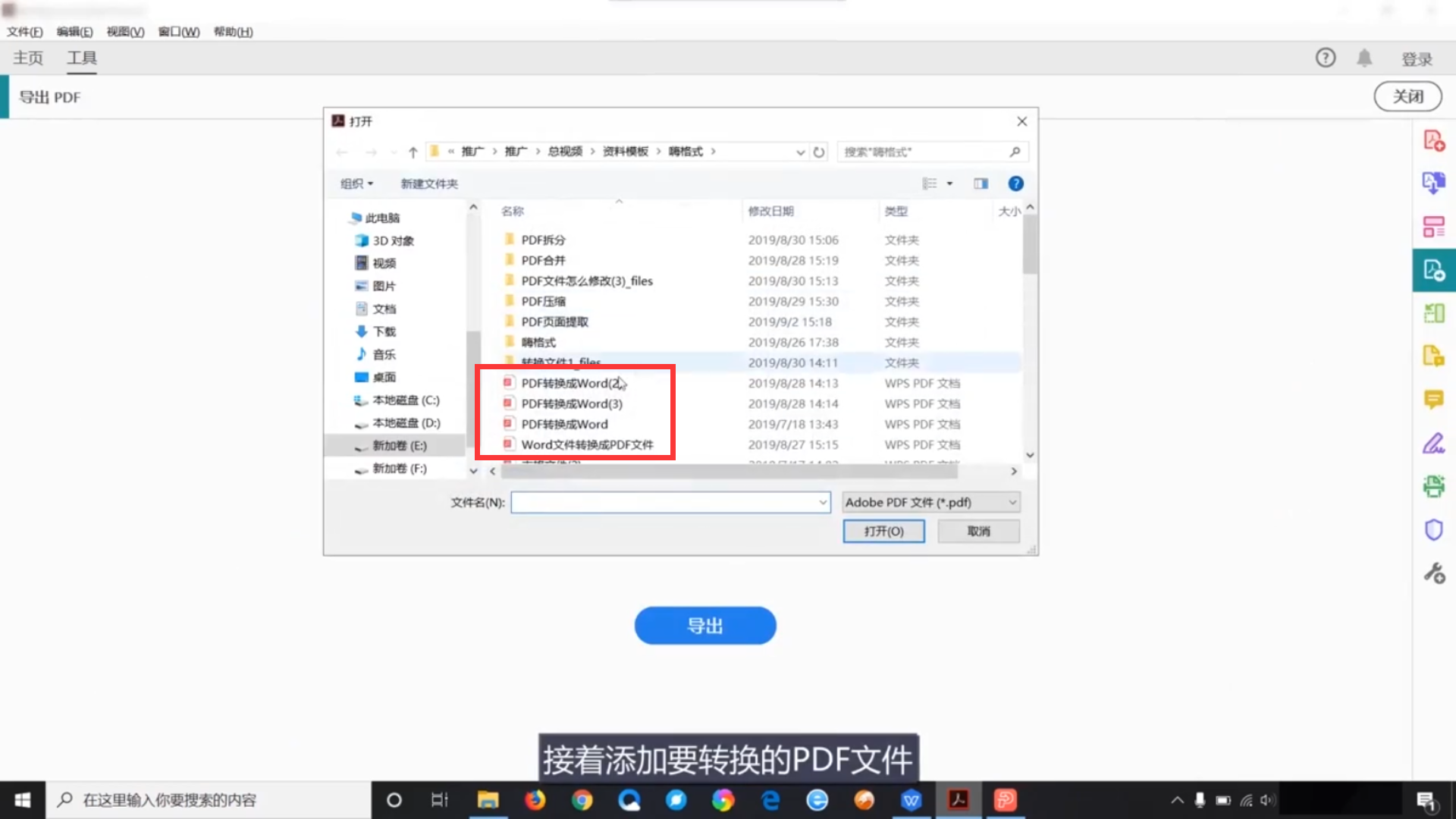Select the Export PDF tool icon in right sidebar

[1434, 270]
